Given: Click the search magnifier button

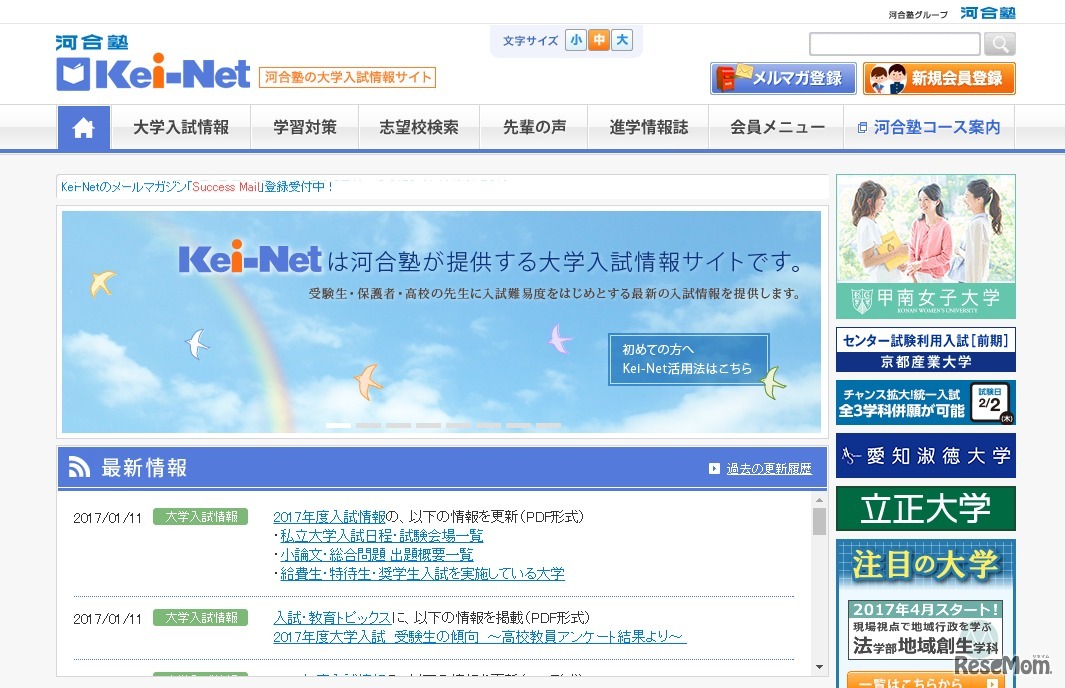Looking at the screenshot, I should tap(999, 44).
